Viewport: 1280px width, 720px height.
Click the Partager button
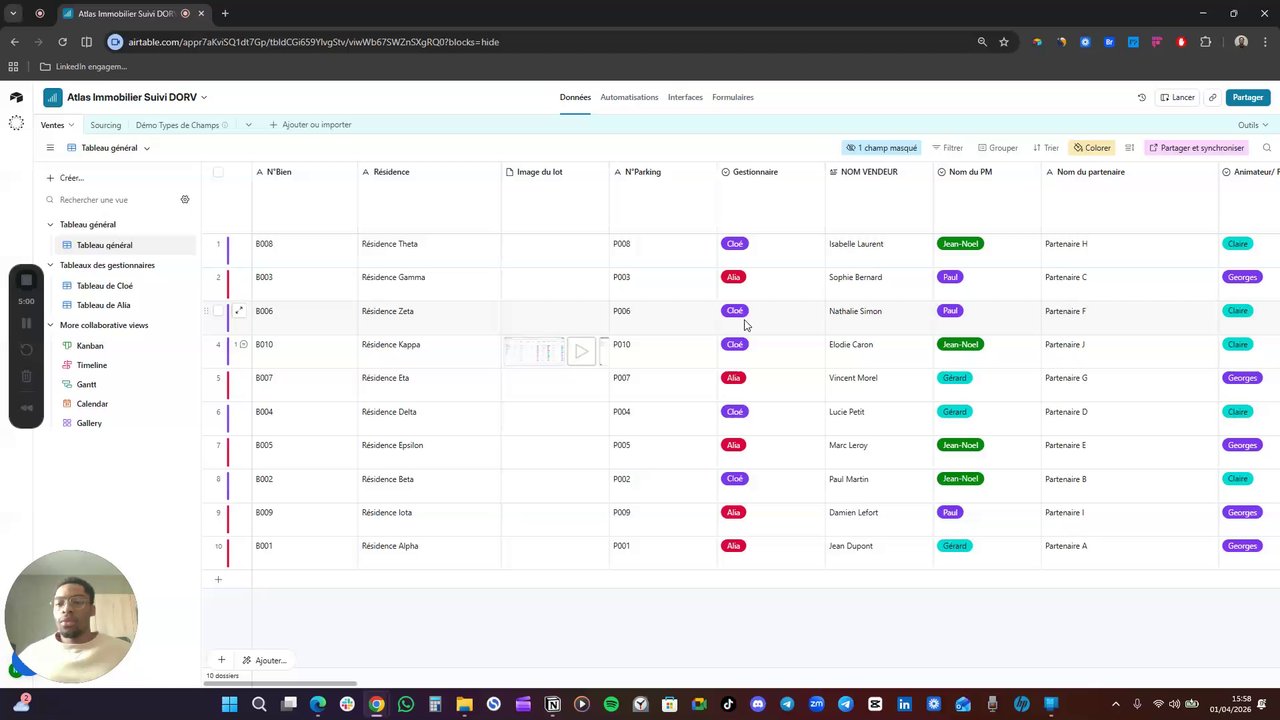point(1248,97)
